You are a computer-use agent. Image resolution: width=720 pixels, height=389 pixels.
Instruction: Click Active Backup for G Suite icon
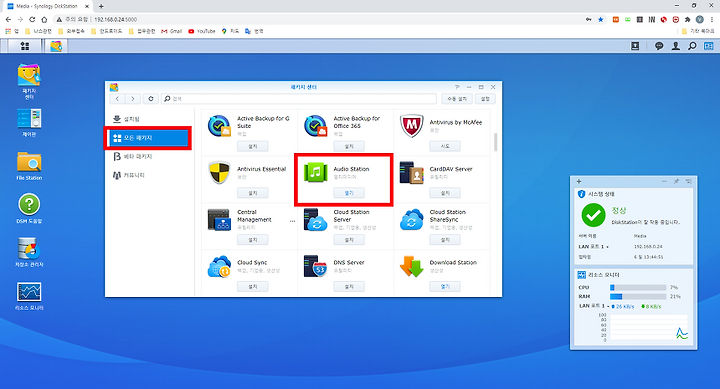219,126
